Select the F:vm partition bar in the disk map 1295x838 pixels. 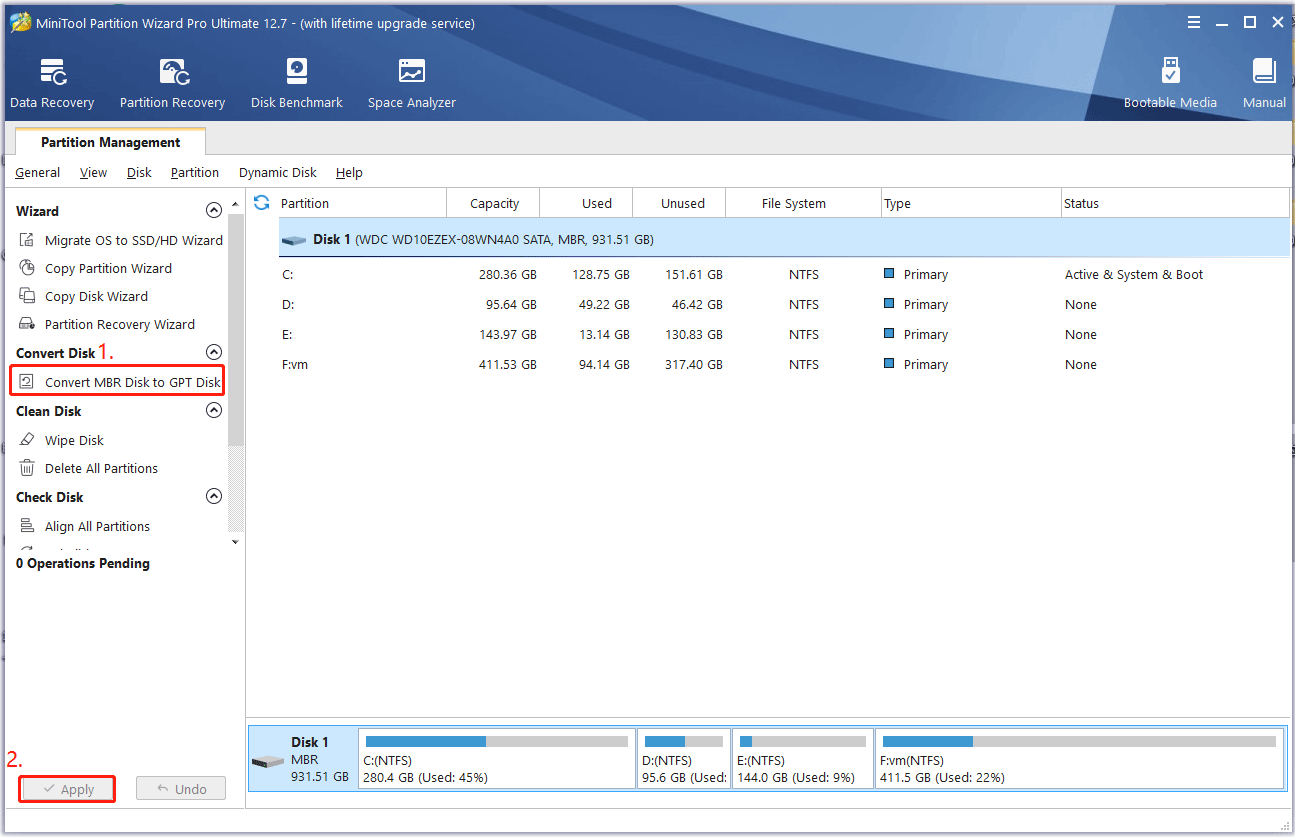click(1078, 759)
